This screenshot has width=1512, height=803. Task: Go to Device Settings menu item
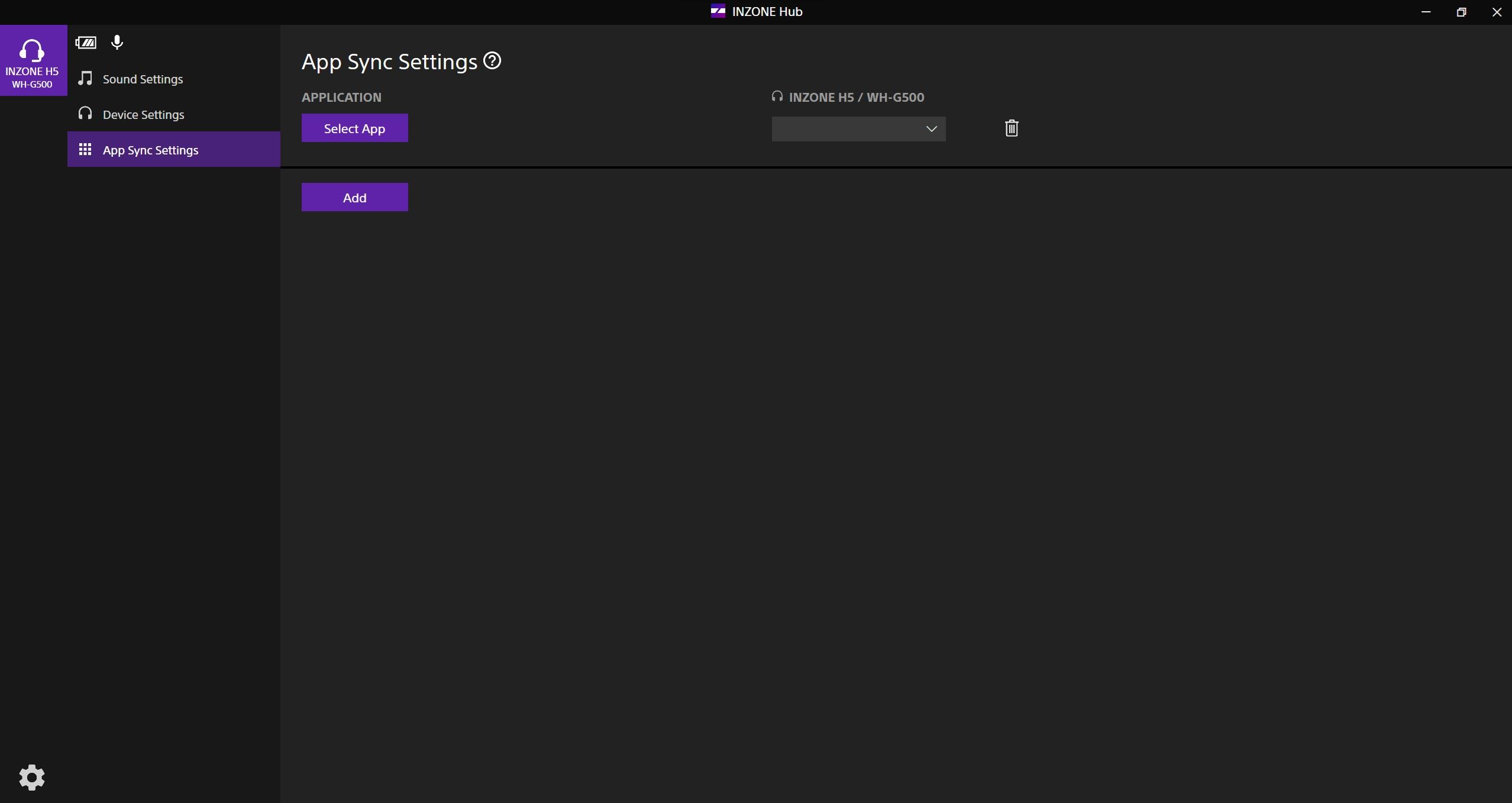[143, 115]
